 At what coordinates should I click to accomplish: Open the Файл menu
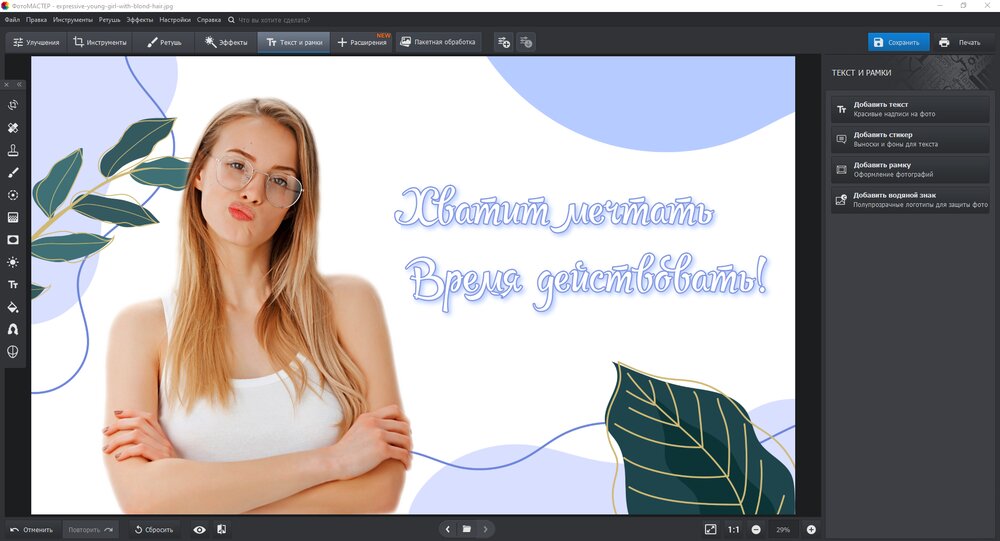pos(12,20)
